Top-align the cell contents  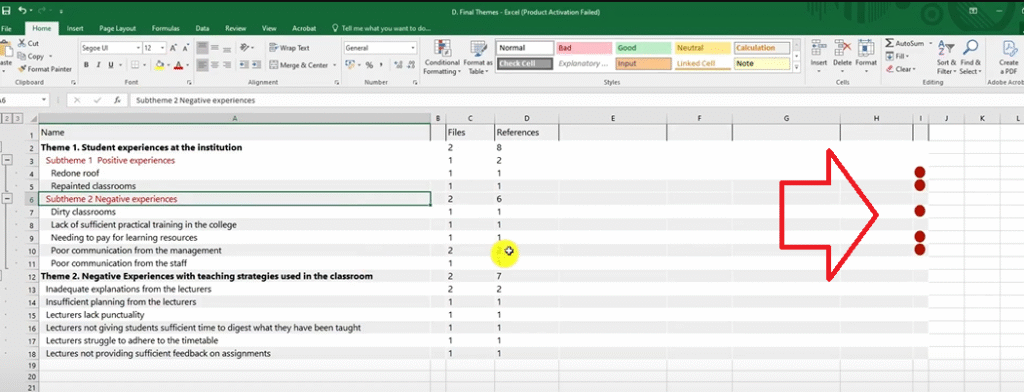coord(202,48)
